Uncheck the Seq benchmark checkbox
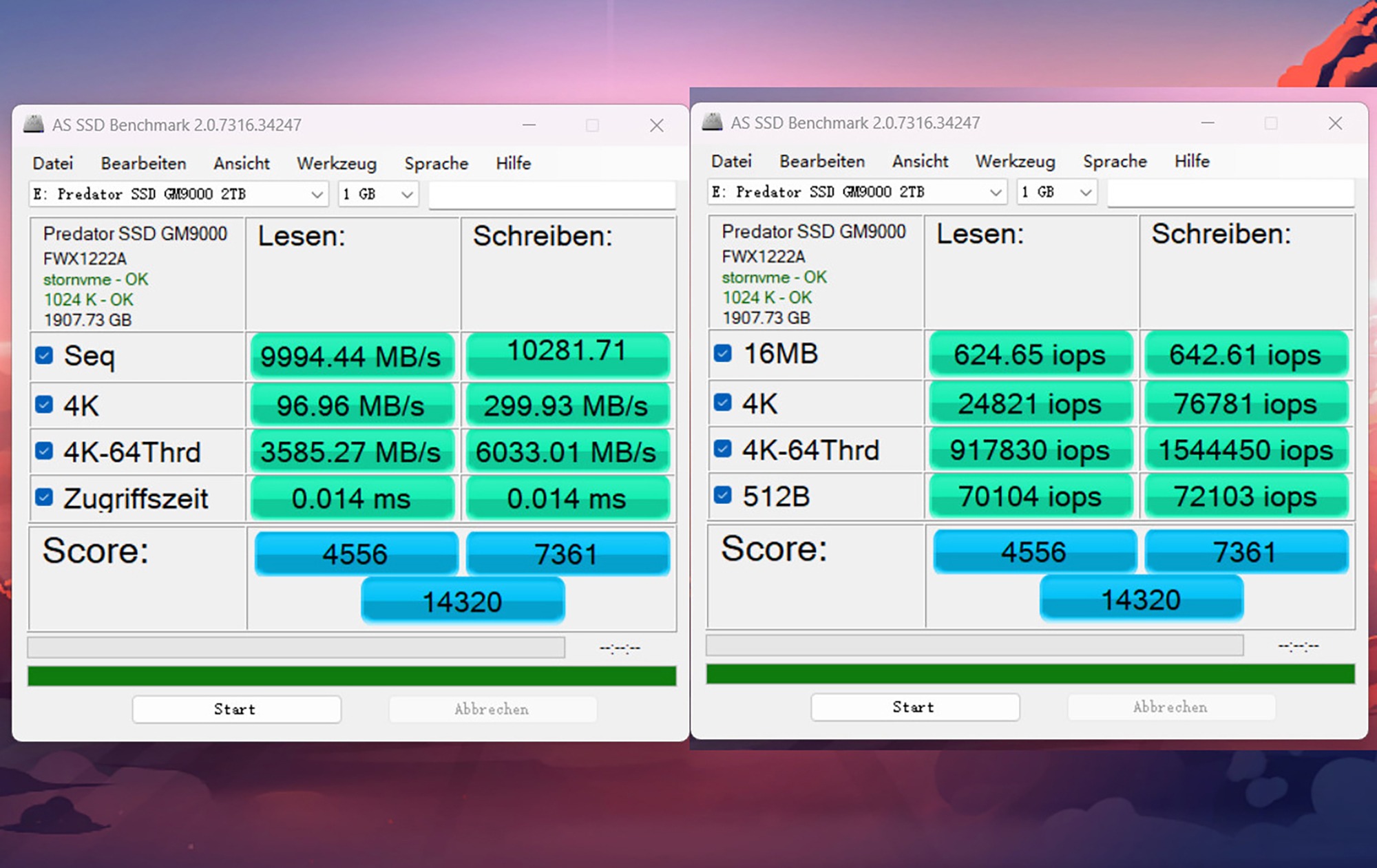Viewport: 1377px width, 868px height. click(44, 355)
